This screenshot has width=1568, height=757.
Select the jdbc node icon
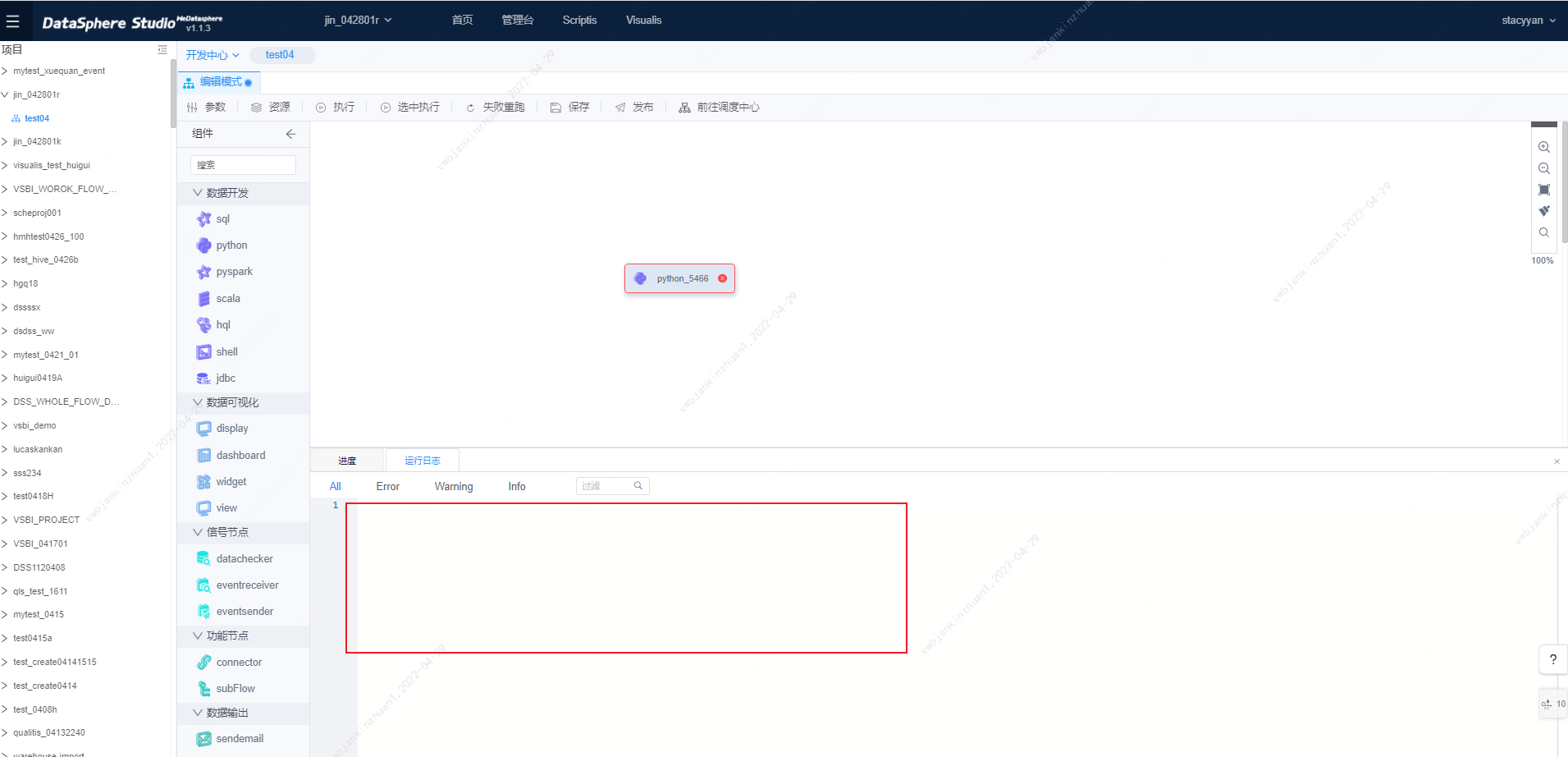point(204,378)
